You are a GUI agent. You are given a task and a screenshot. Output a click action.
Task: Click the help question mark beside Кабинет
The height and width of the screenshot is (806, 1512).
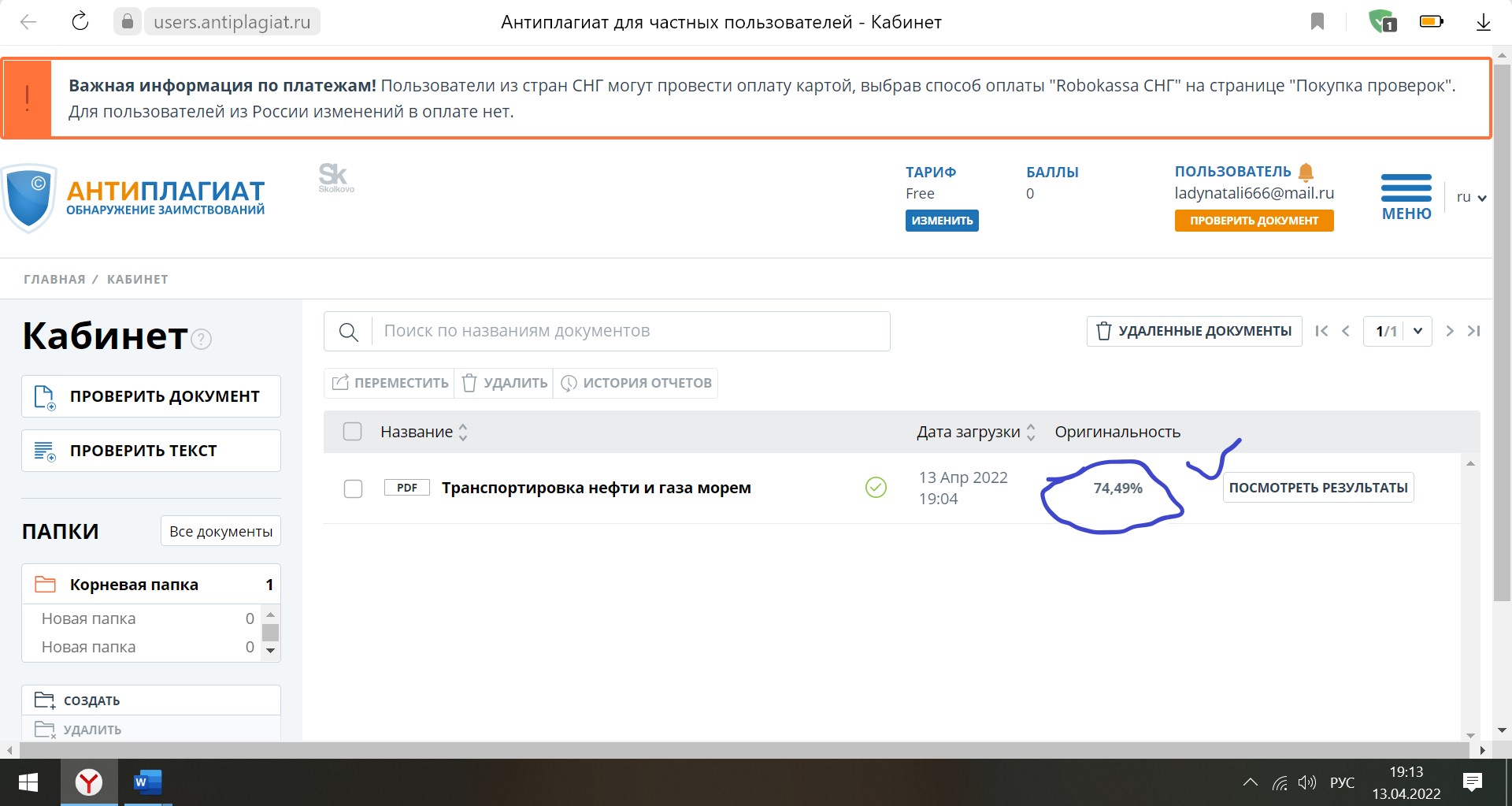pos(202,339)
